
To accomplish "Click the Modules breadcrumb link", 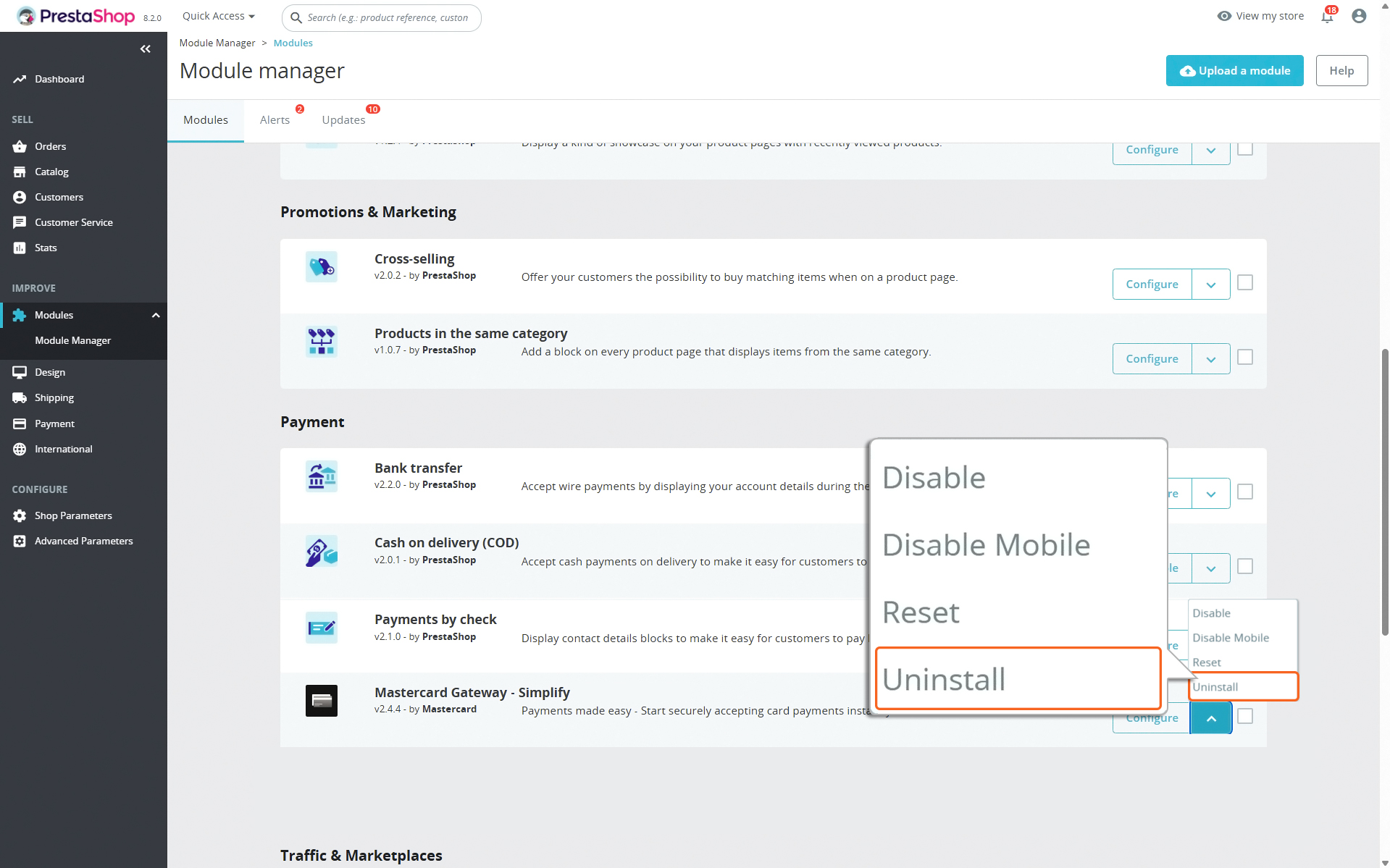I will pyautogui.click(x=293, y=43).
